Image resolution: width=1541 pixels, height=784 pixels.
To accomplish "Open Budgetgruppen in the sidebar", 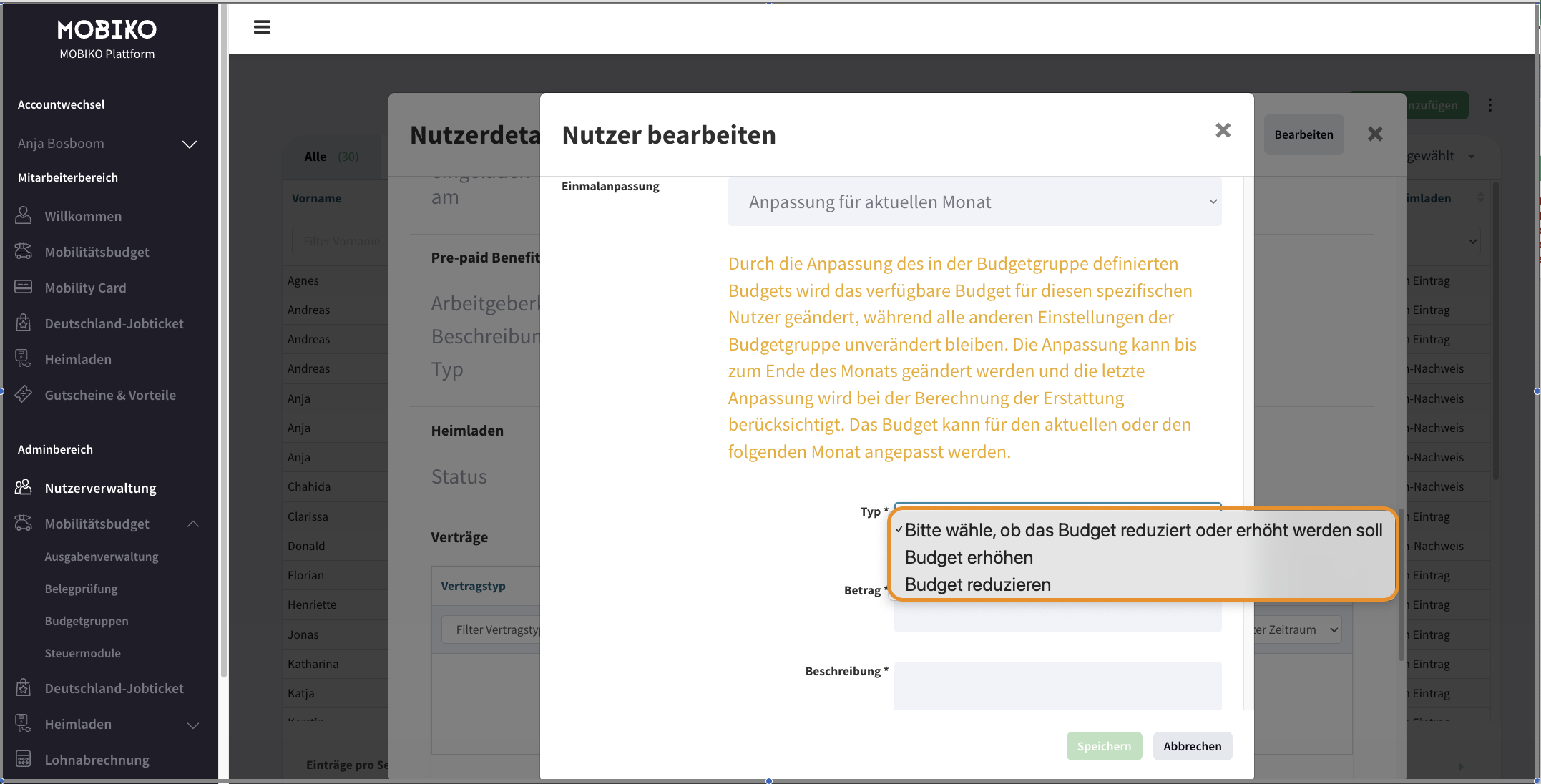I will pos(87,621).
